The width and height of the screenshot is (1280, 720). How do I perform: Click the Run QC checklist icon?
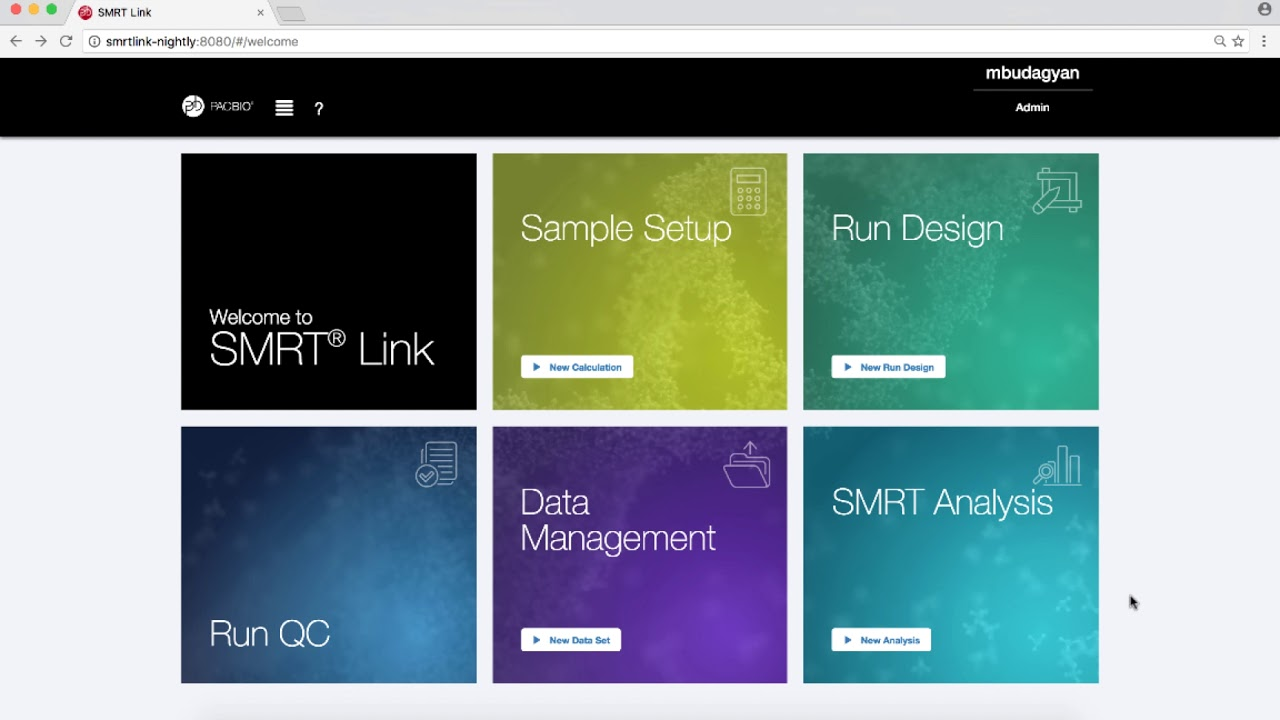436,464
